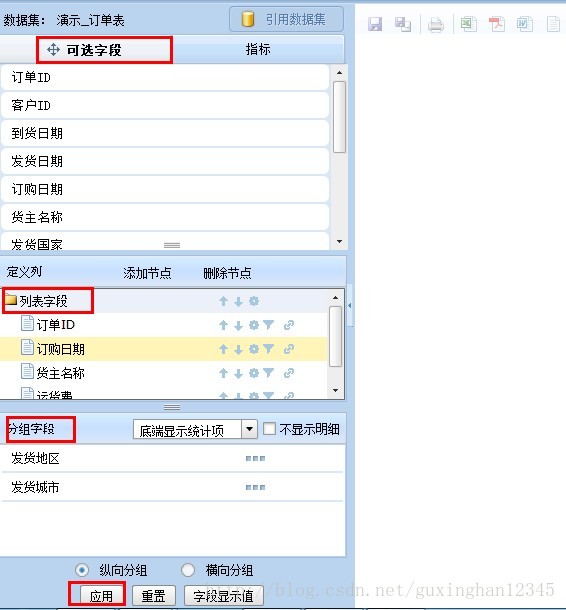Image resolution: width=566 pixels, height=610 pixels.
Task: Move the 订单ID column node down
Action: 238,325
